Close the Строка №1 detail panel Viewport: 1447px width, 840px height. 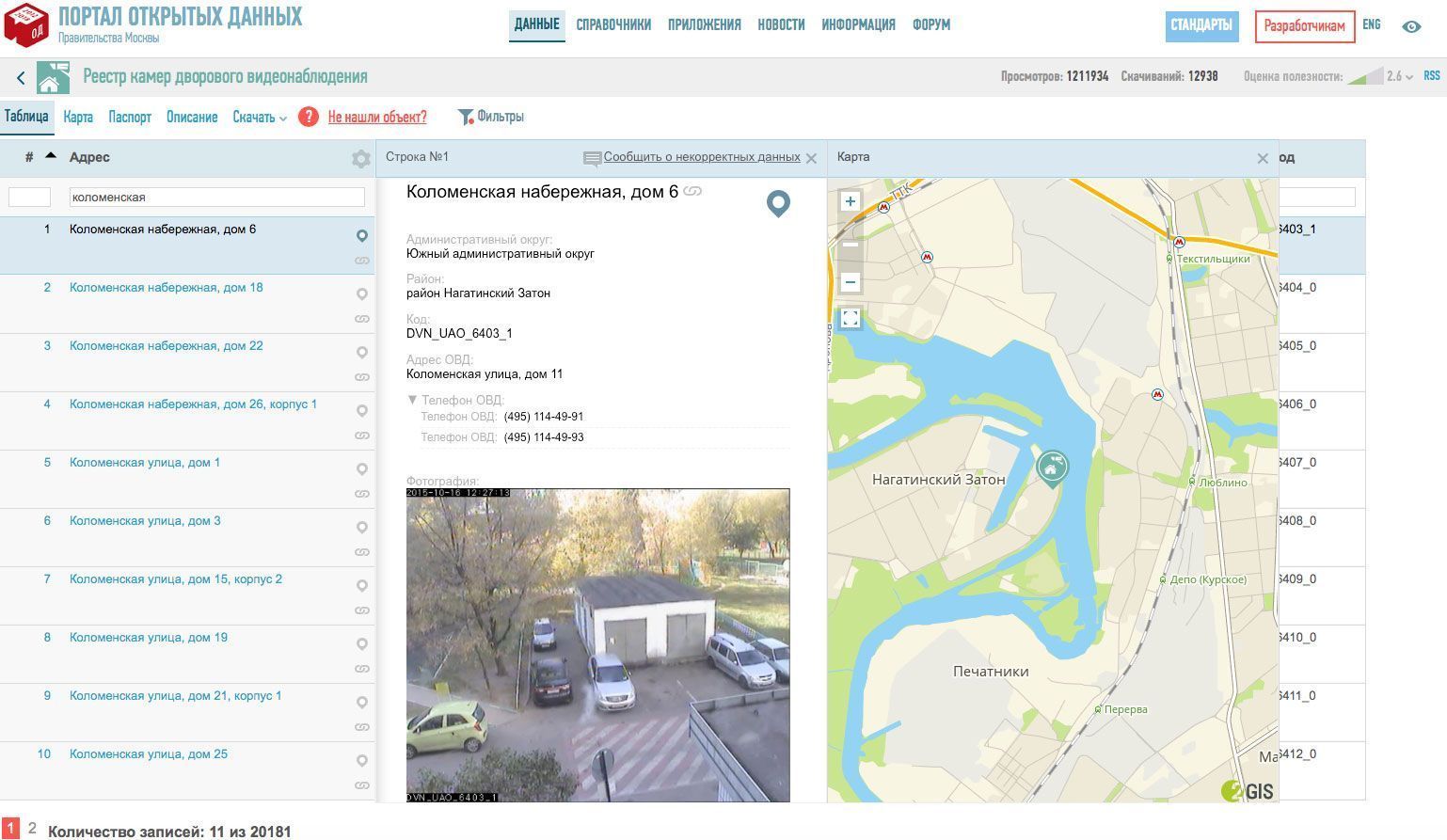(x=811, y=158)
